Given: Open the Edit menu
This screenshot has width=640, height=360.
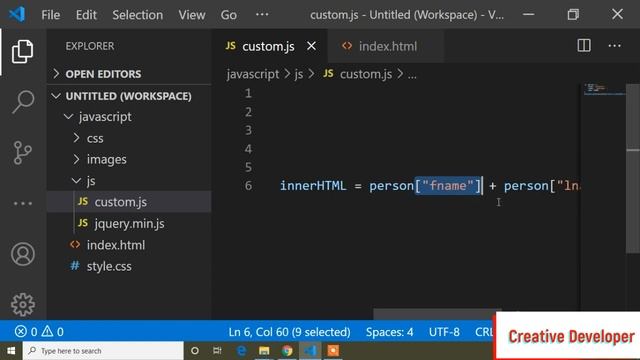Looking at the screenshot, I should [86, 15].
